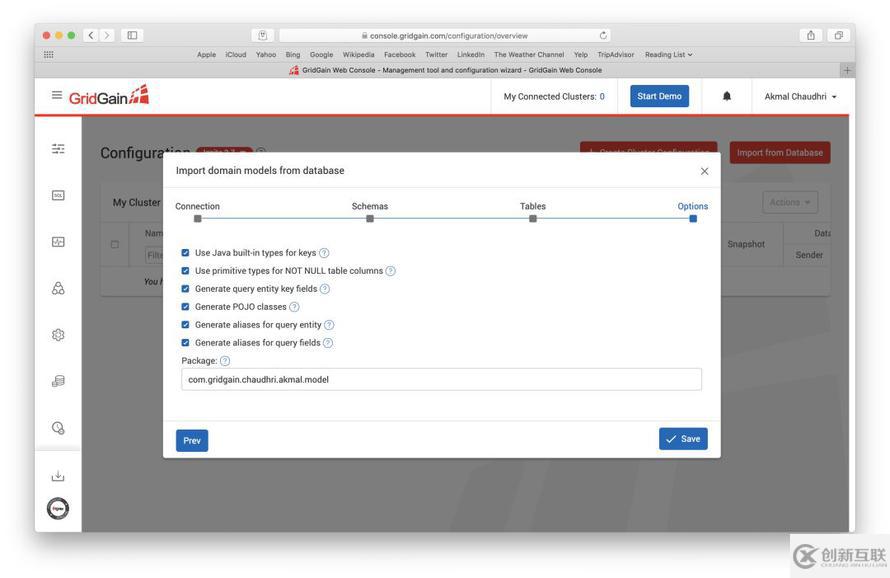Open the Akmal Chaudhri user dropdown
890x578 pixels.
pos(800,97)
